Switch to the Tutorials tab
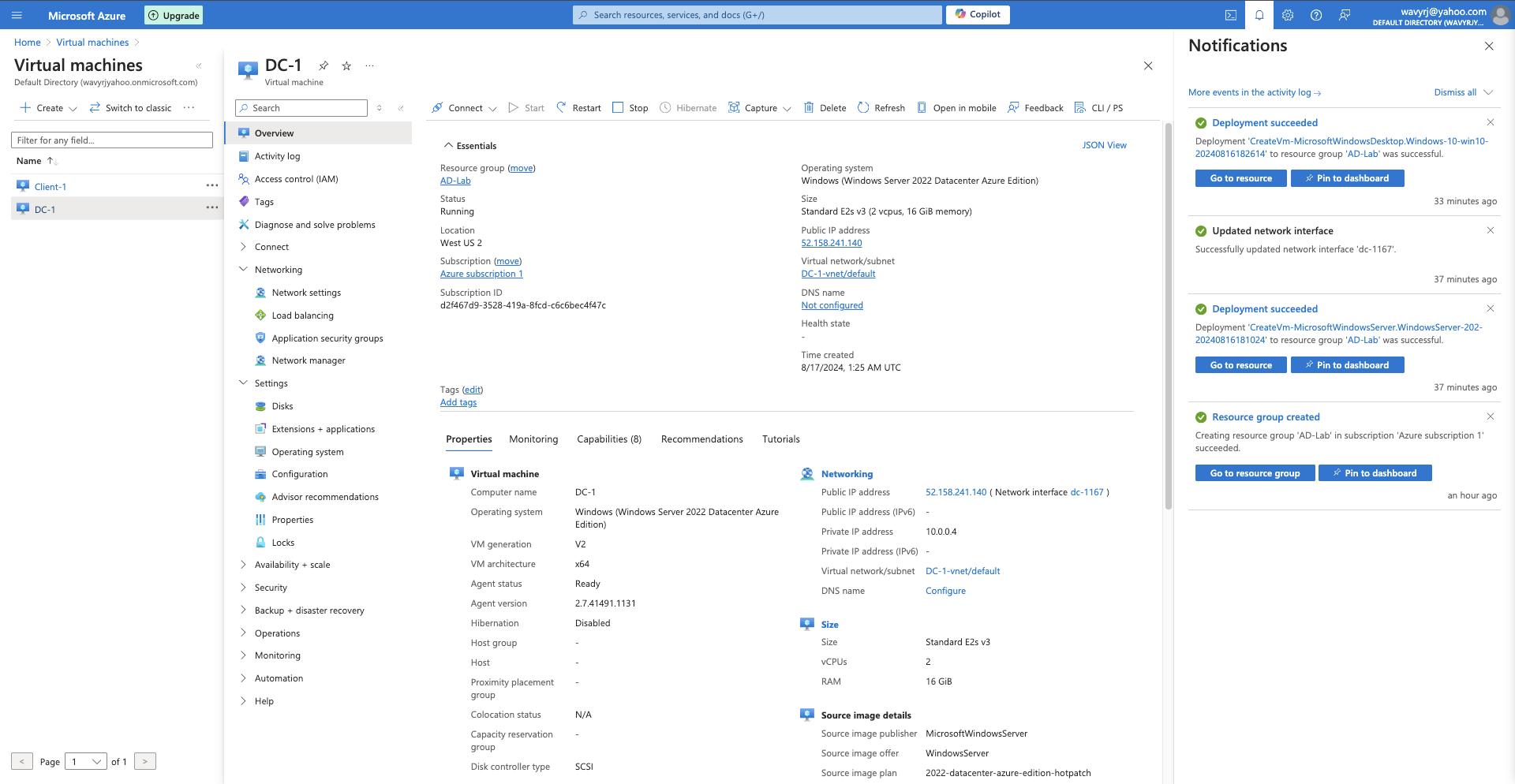 [781, 439]
